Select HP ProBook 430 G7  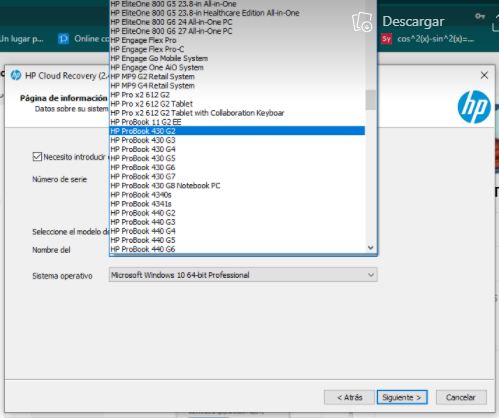click(237, 176)
